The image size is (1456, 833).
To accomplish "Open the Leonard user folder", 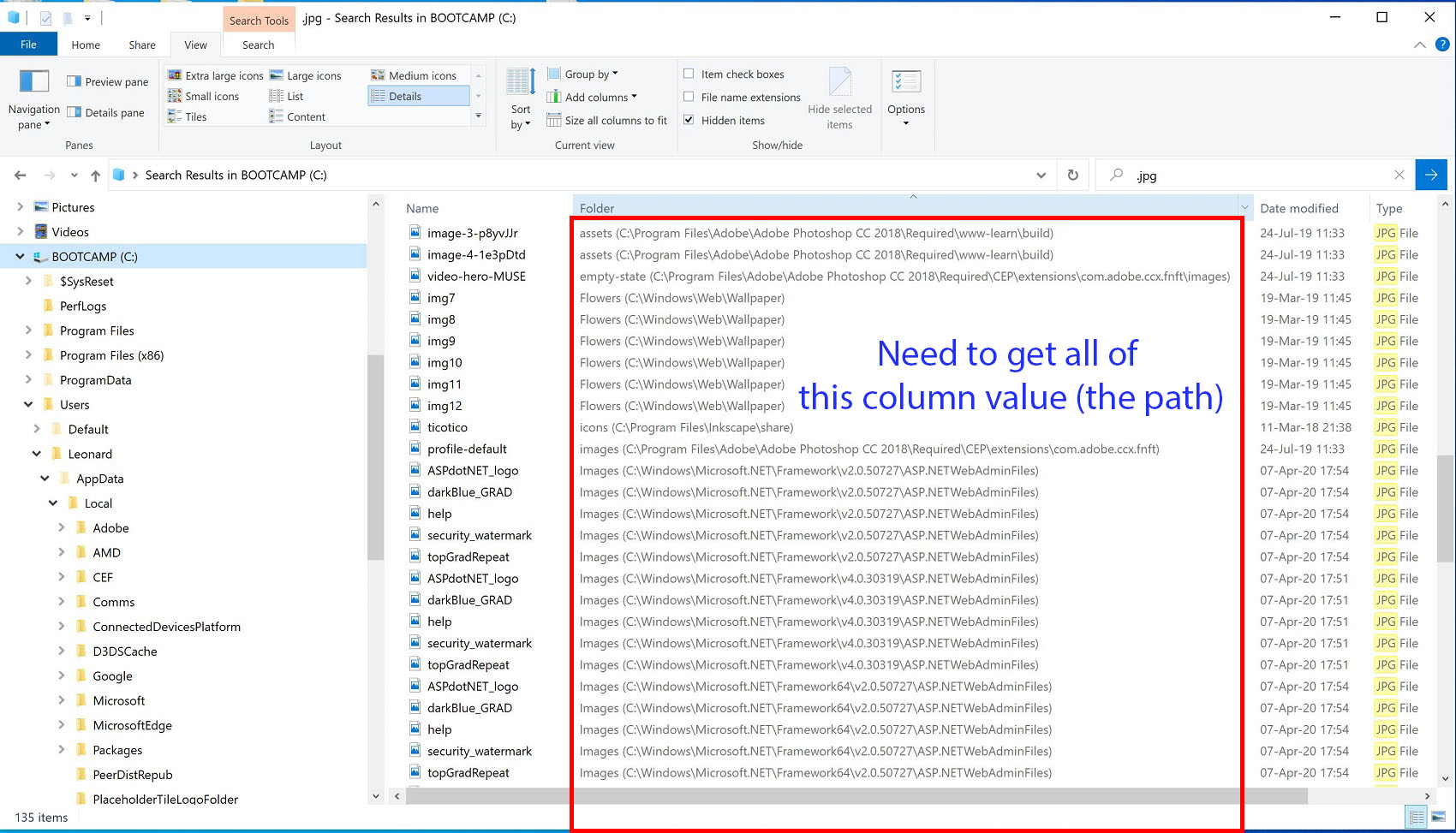I will [x=90, y=454].
